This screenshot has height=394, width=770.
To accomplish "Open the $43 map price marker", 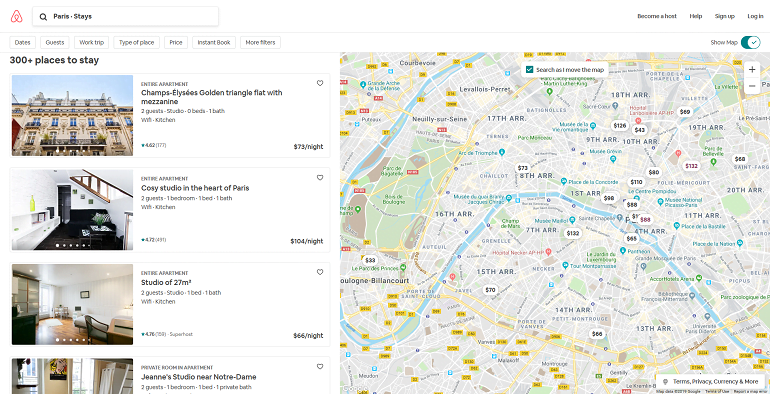I will tap(639, 130).
